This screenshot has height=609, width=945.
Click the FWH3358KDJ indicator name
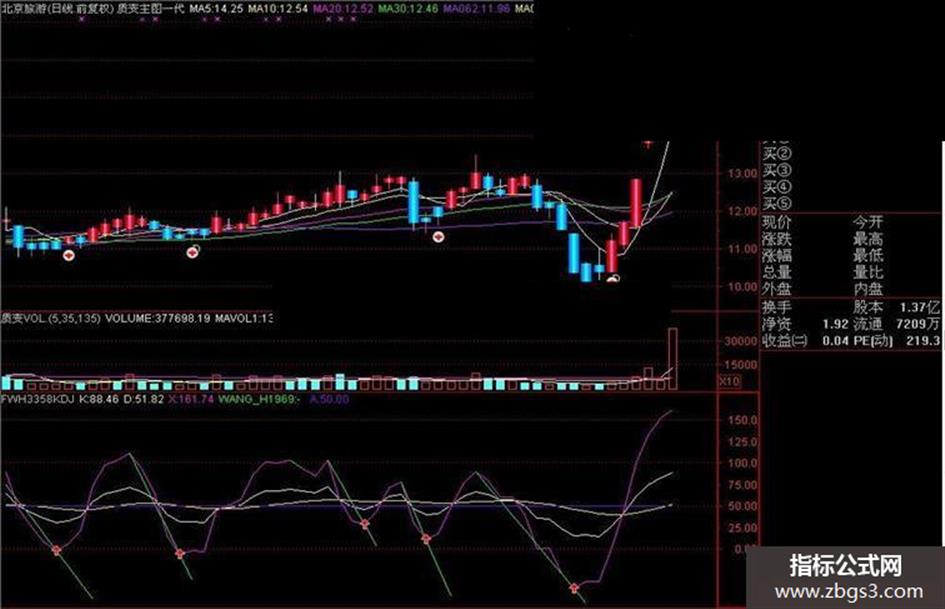tap(37, 399)
